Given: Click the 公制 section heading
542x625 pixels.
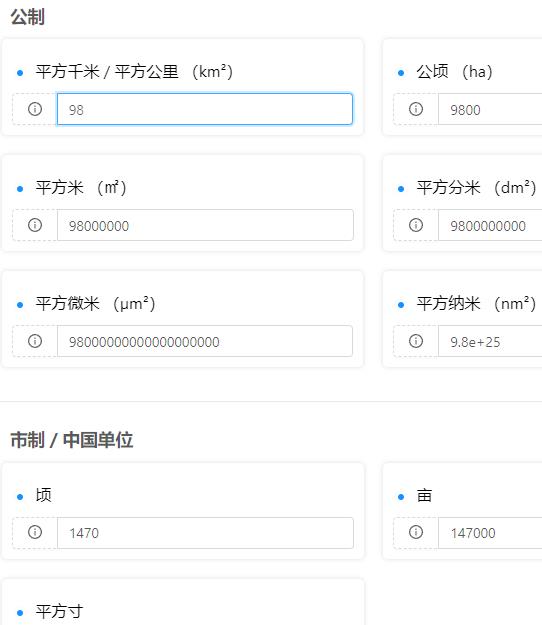Looking at the screenshot, I should (27, 17).
